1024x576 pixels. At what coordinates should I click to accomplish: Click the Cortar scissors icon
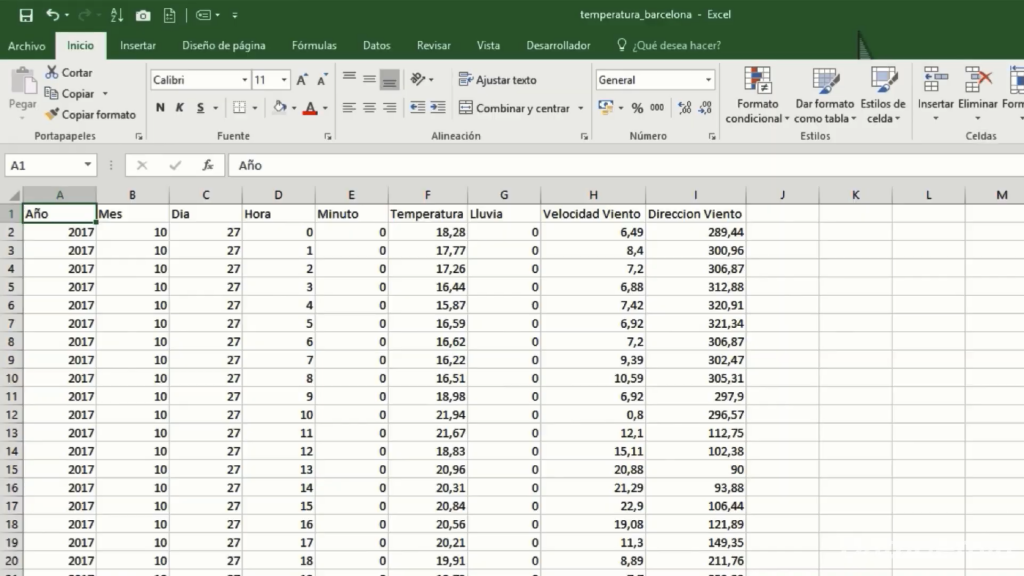(x=52, y=73)
